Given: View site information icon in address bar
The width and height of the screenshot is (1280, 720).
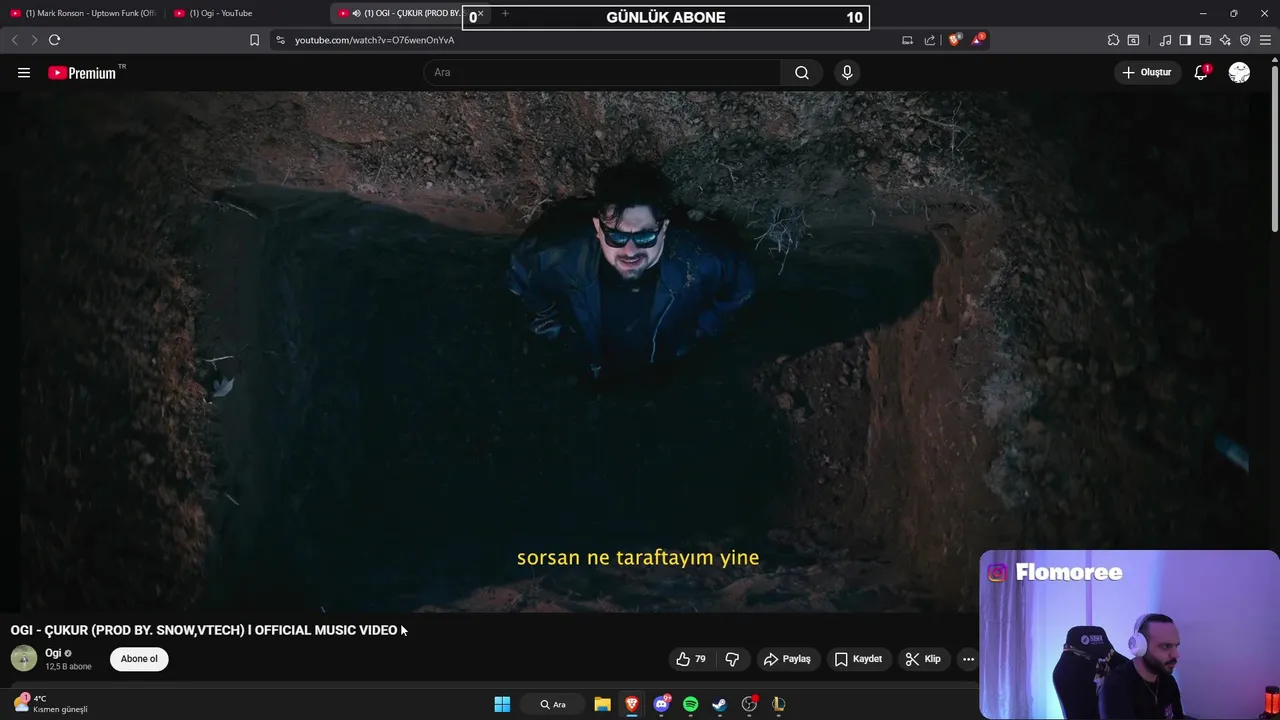Looking at the screenshot, I should click(280, 40).
